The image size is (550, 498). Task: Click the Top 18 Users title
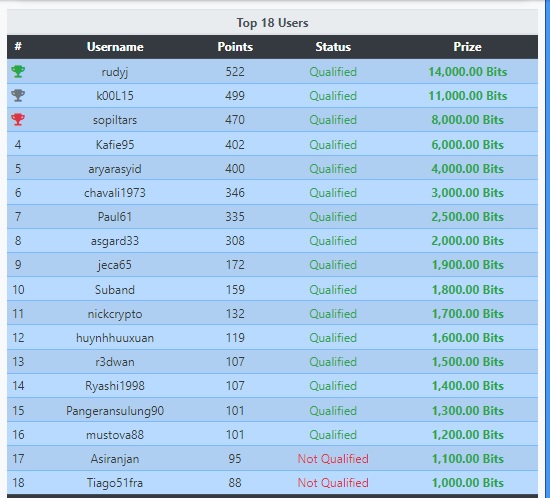(x=273, y=23)
